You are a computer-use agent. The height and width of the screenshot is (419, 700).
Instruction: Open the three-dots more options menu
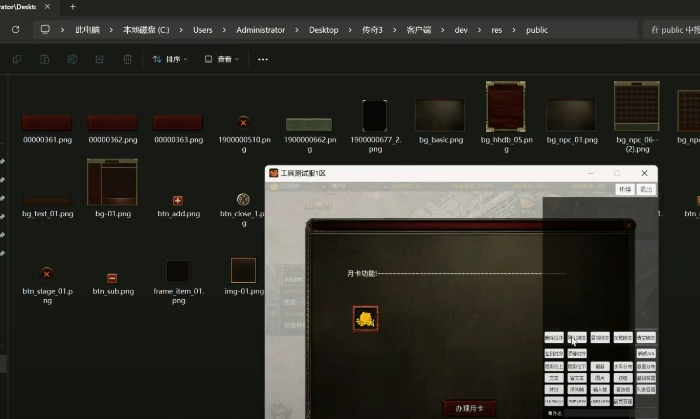click(263, 59)
